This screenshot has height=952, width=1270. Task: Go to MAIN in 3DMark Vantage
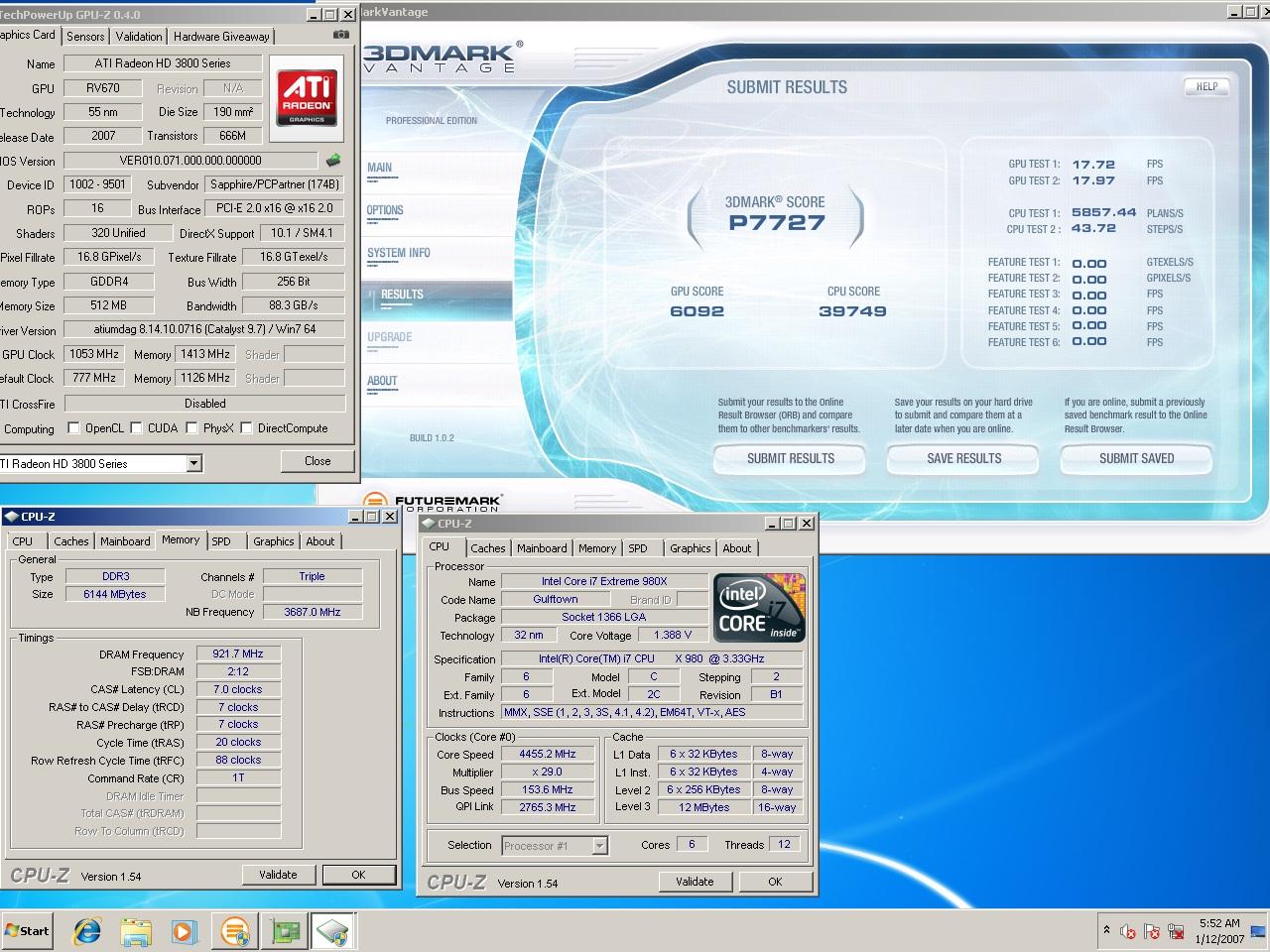pyautogui.click(x=380, y=168)
